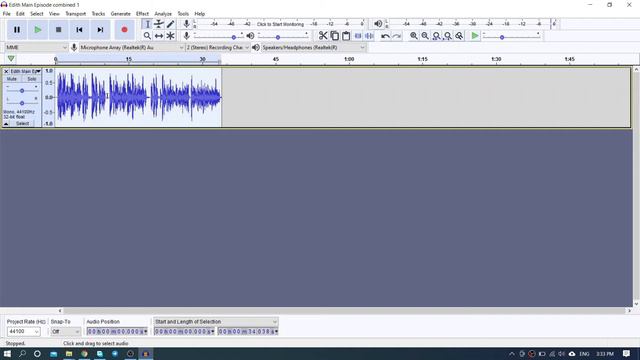Open the Analyze menu
640x360 pixels.
163,13
